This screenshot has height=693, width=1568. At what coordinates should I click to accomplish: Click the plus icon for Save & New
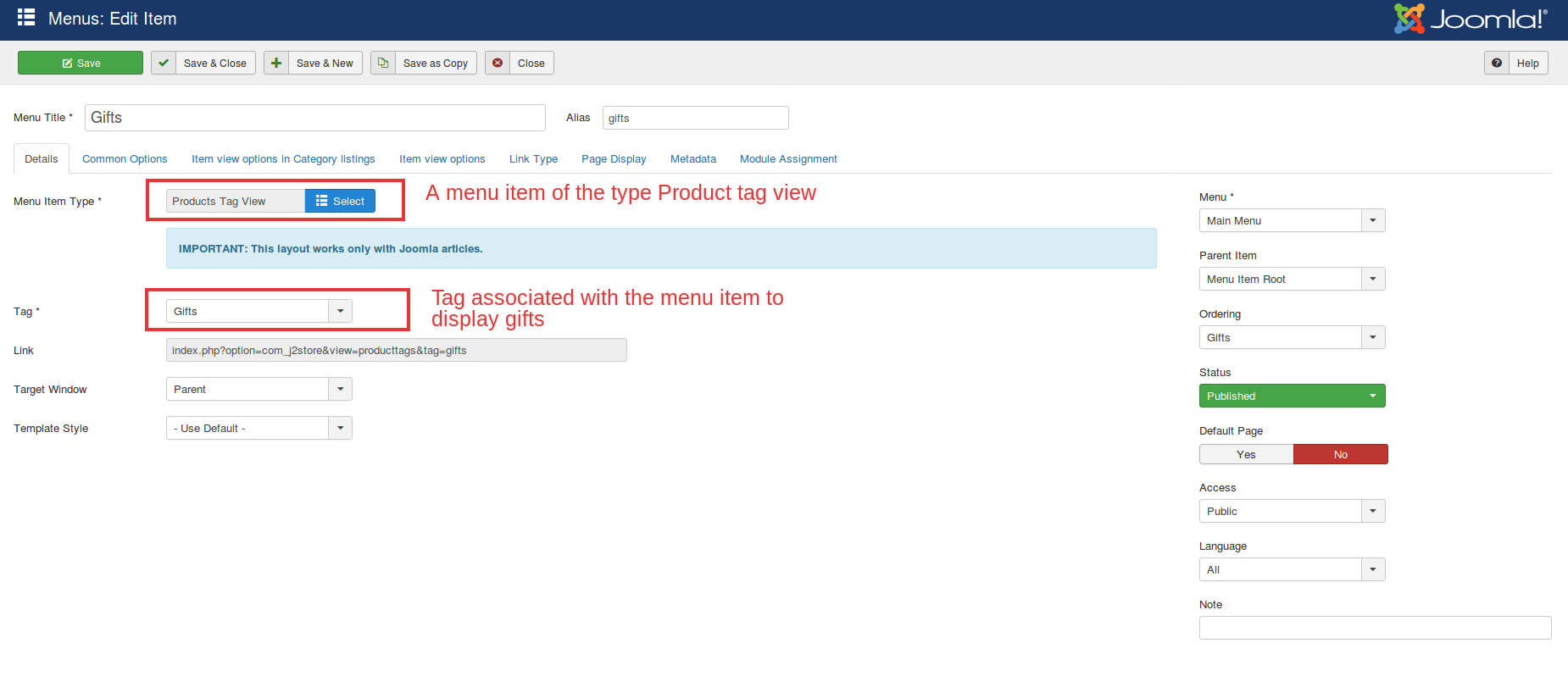click(276, 64)
